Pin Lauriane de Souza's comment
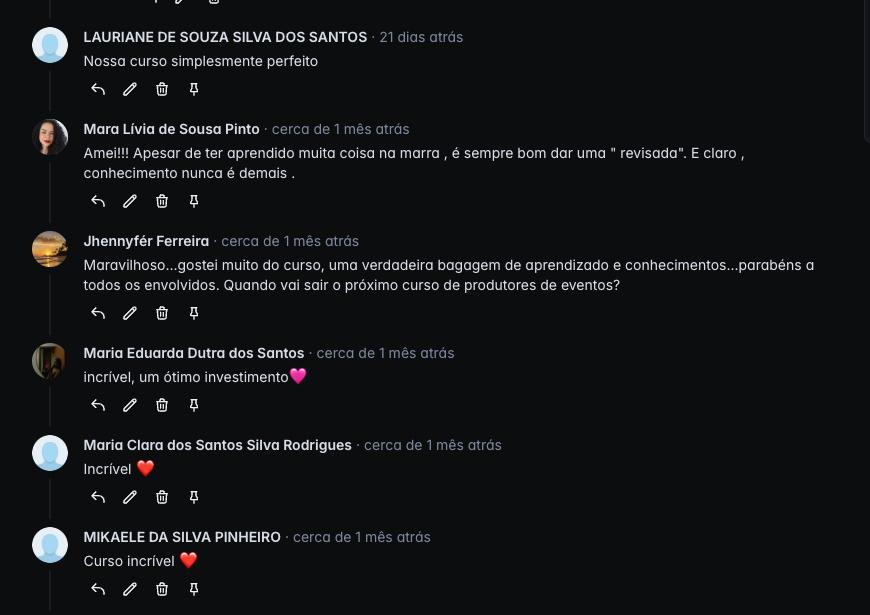870x615 pixels. click(x=194, y=89)
